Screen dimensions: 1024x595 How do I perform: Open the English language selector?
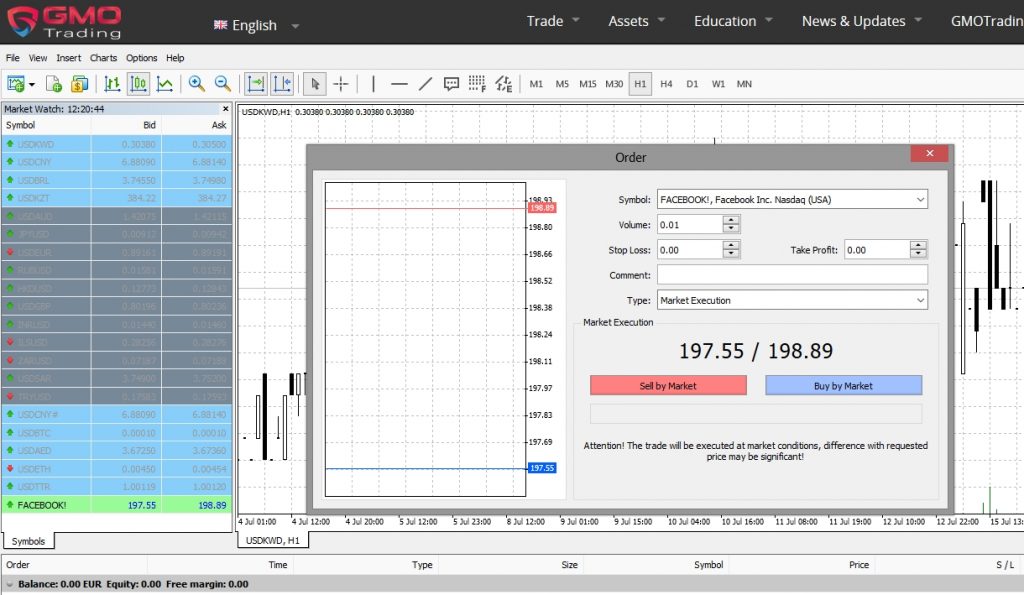[x=256, y=25]
